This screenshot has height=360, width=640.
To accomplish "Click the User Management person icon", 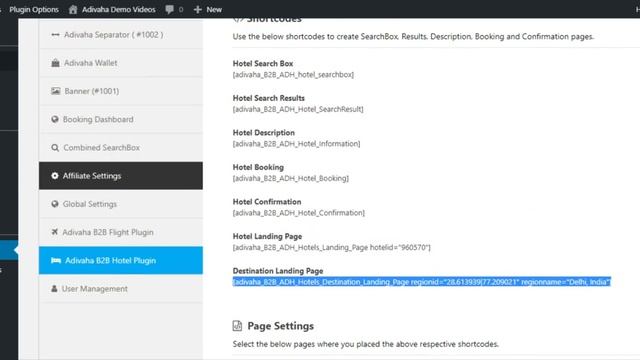I will pyautogui.click(x=54, y=289).
